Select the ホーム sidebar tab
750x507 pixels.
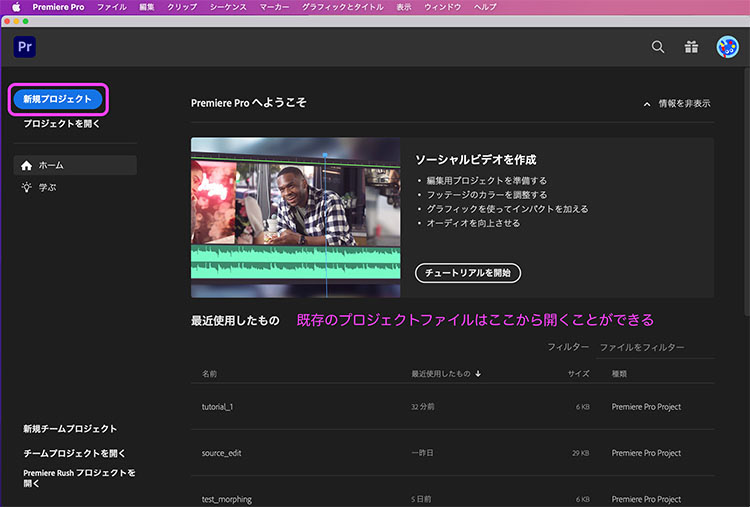point(75,165)
